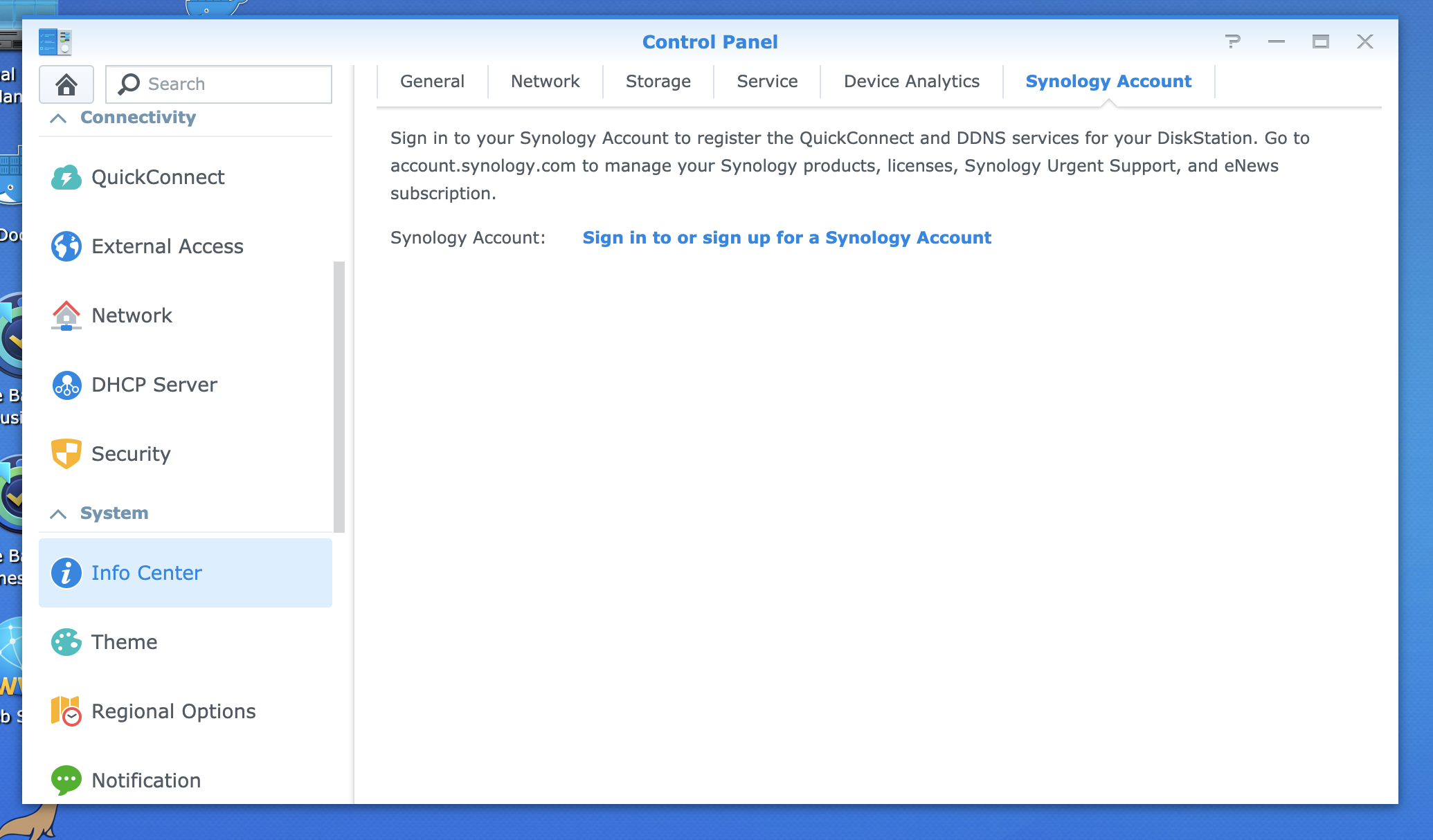Select the Network settings icon

[x=65, y=315]
